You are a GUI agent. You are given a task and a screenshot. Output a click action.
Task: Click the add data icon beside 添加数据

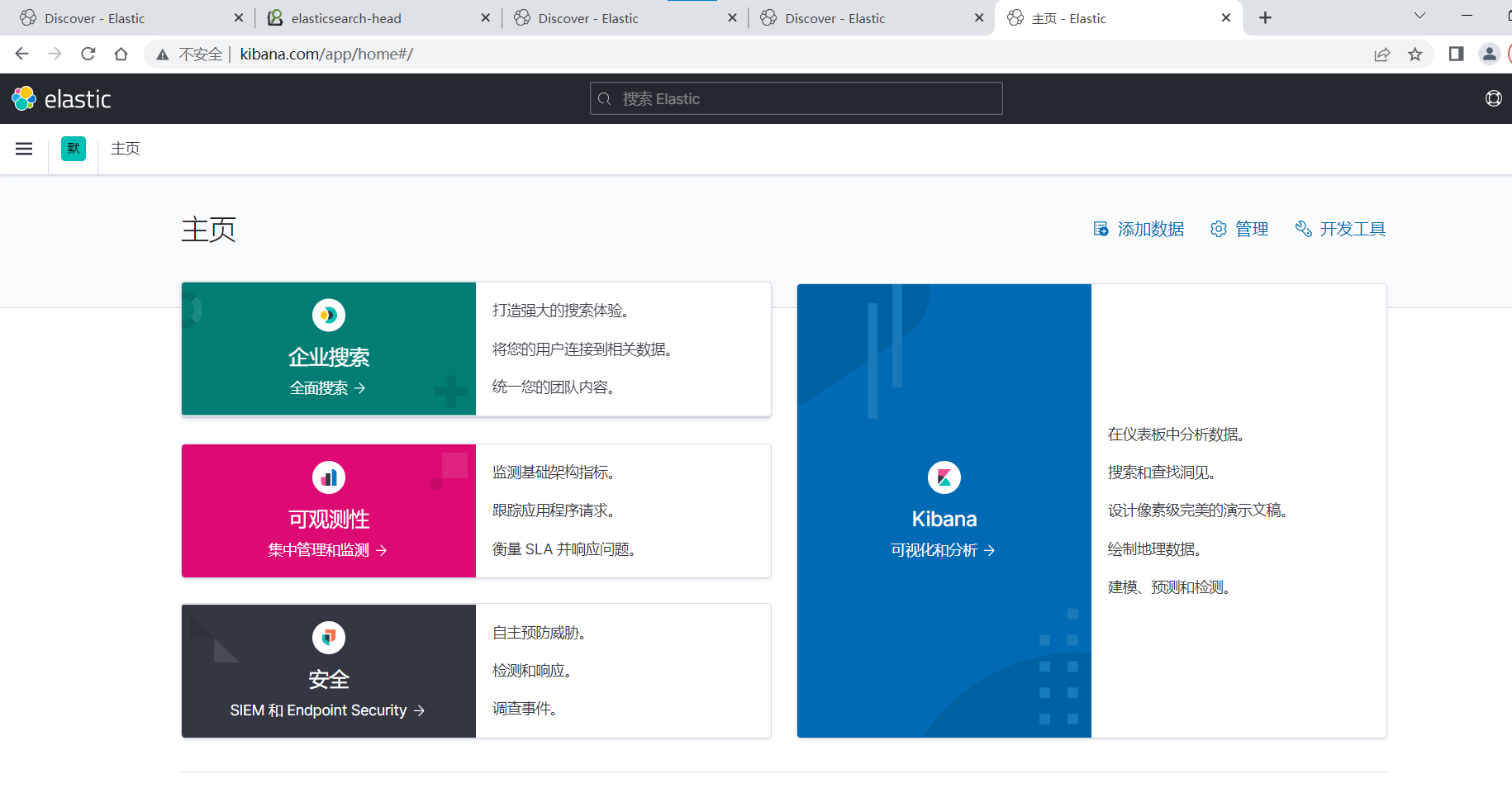(1101, 229)
